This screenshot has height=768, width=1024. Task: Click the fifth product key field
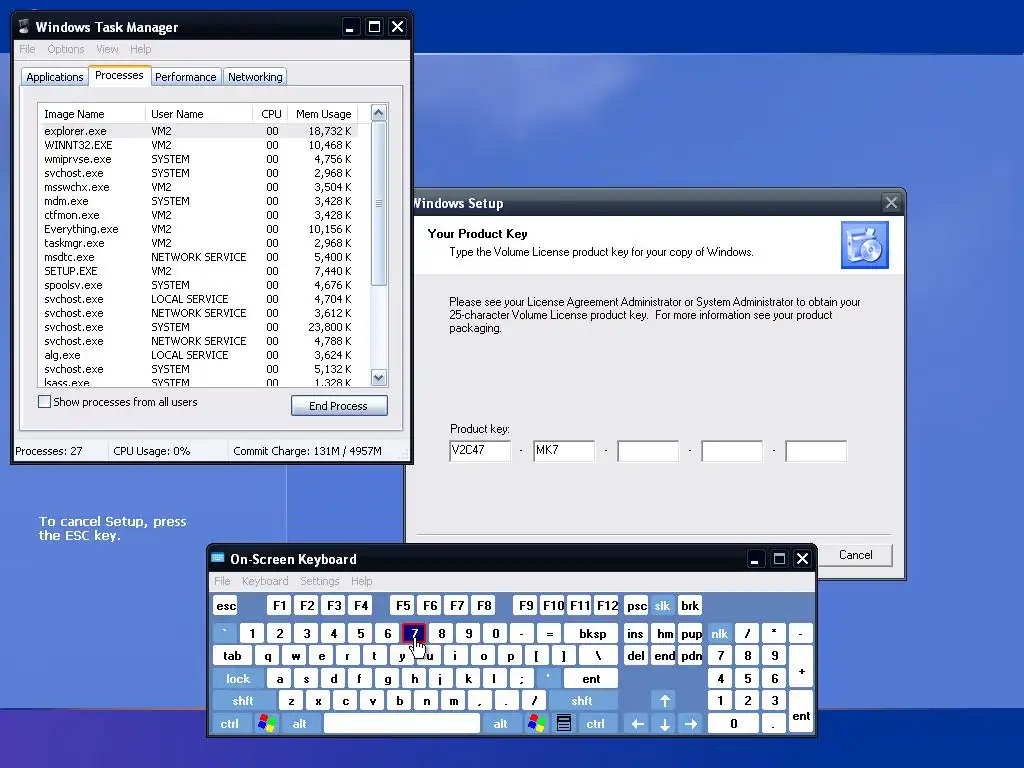click(816, 451)
